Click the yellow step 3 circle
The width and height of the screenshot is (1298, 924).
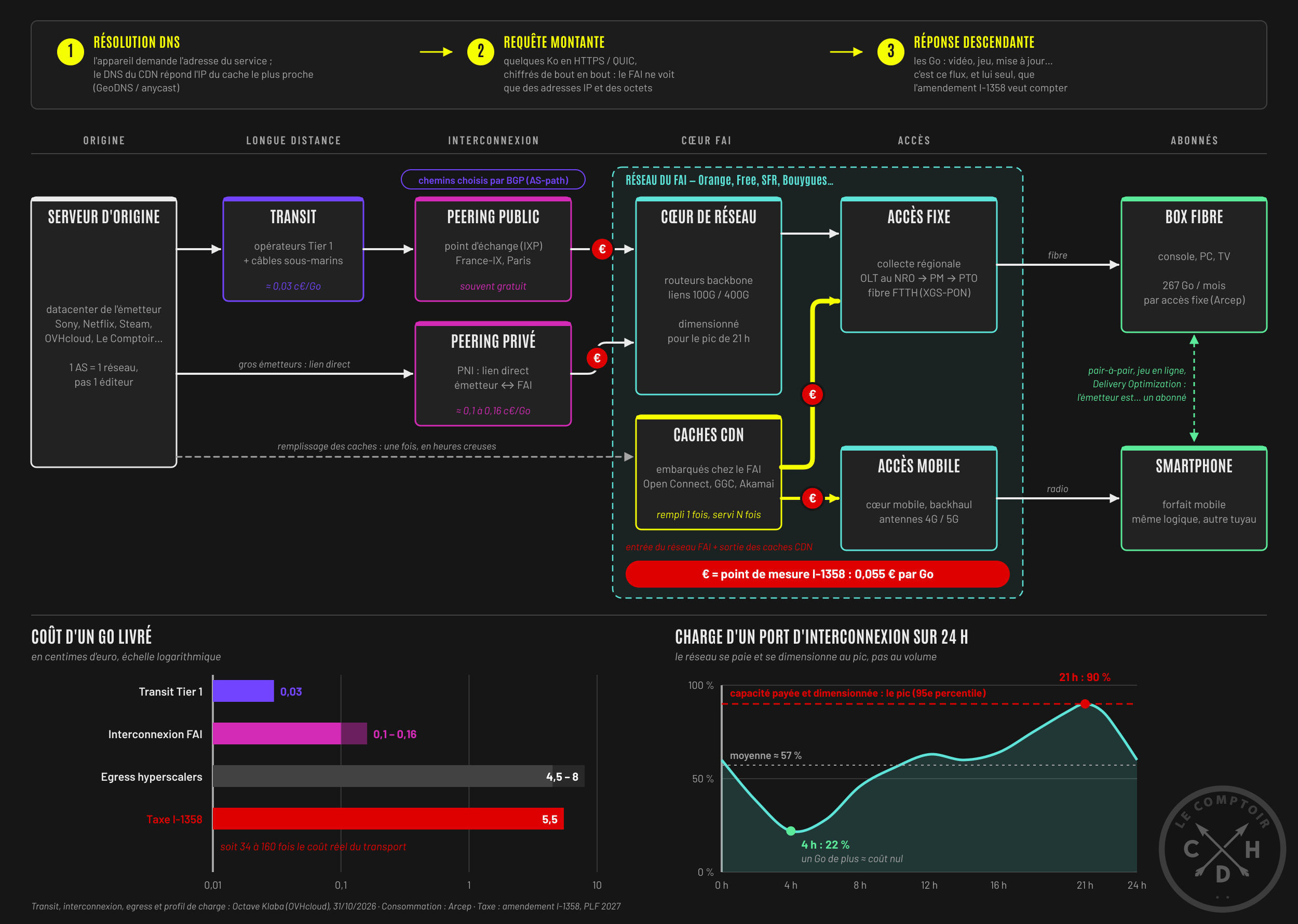tap(891, 52)
